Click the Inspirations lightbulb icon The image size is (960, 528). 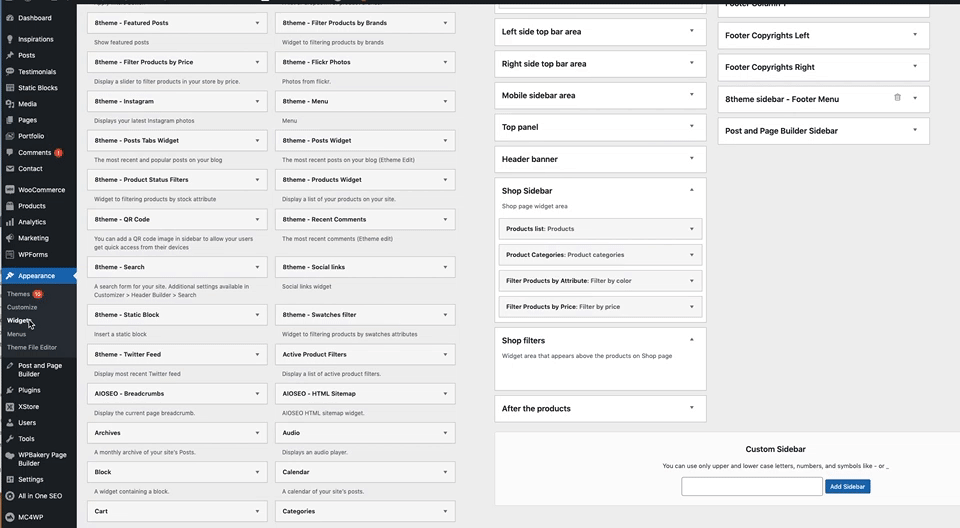coord(10,39)
